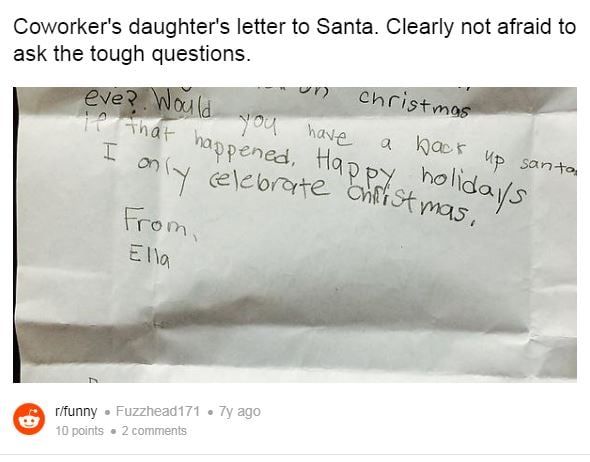Open the letter photo thumbnail

[295, 235]
